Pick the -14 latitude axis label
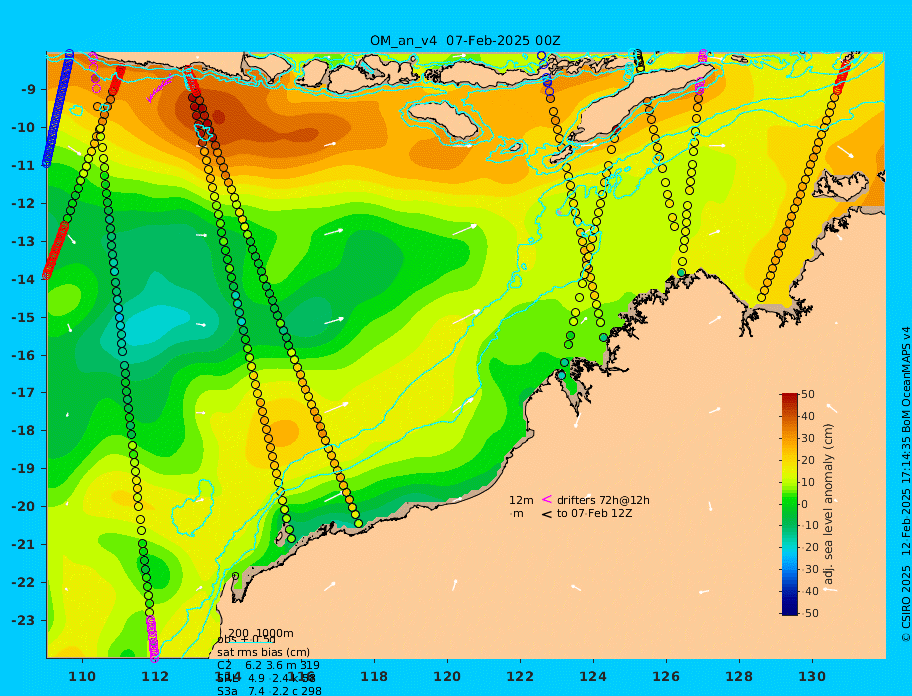Image resolution: width=912 pixels, height=696 pixels. [23, 279]
